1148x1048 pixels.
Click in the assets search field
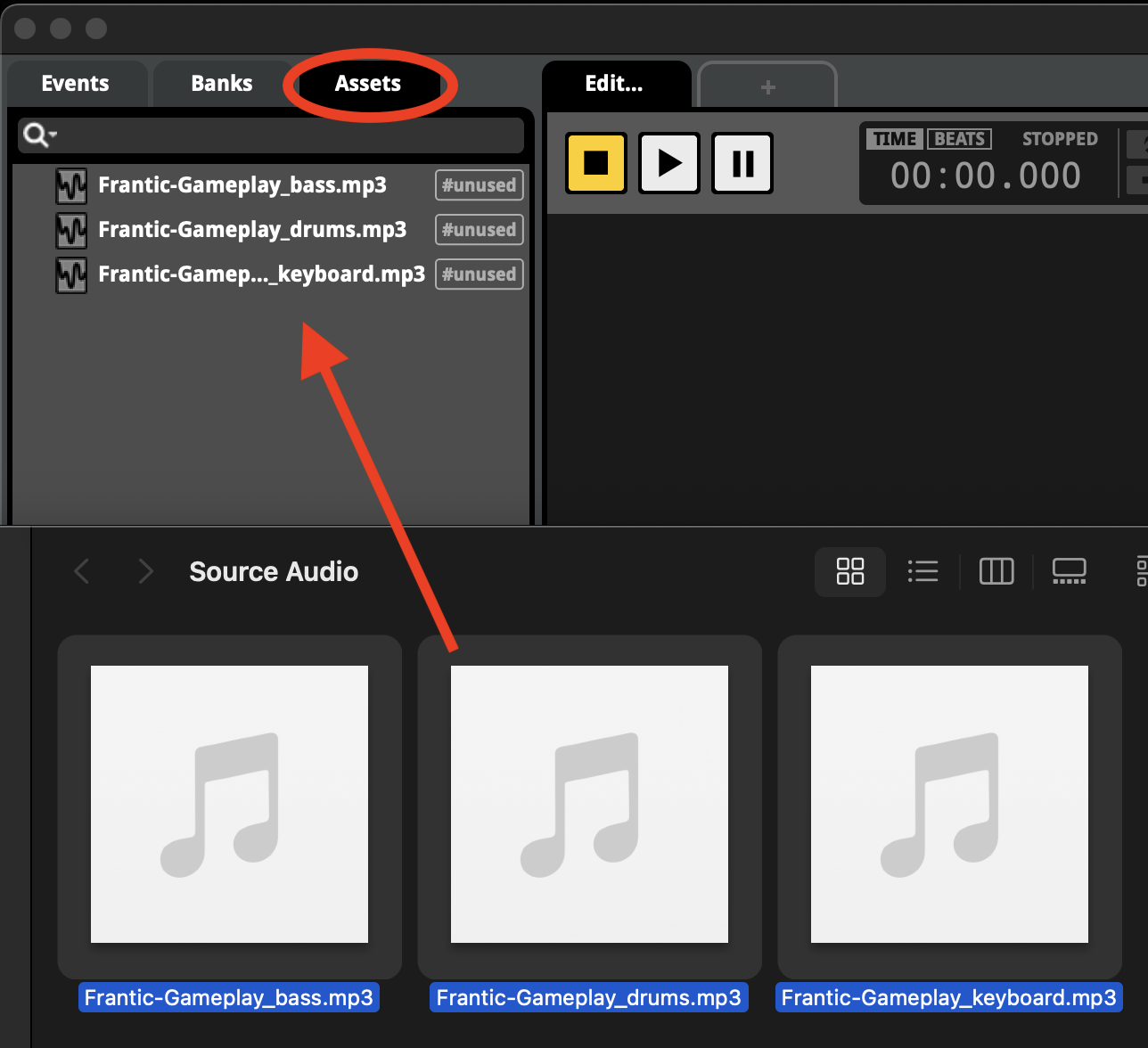(285, 135)
